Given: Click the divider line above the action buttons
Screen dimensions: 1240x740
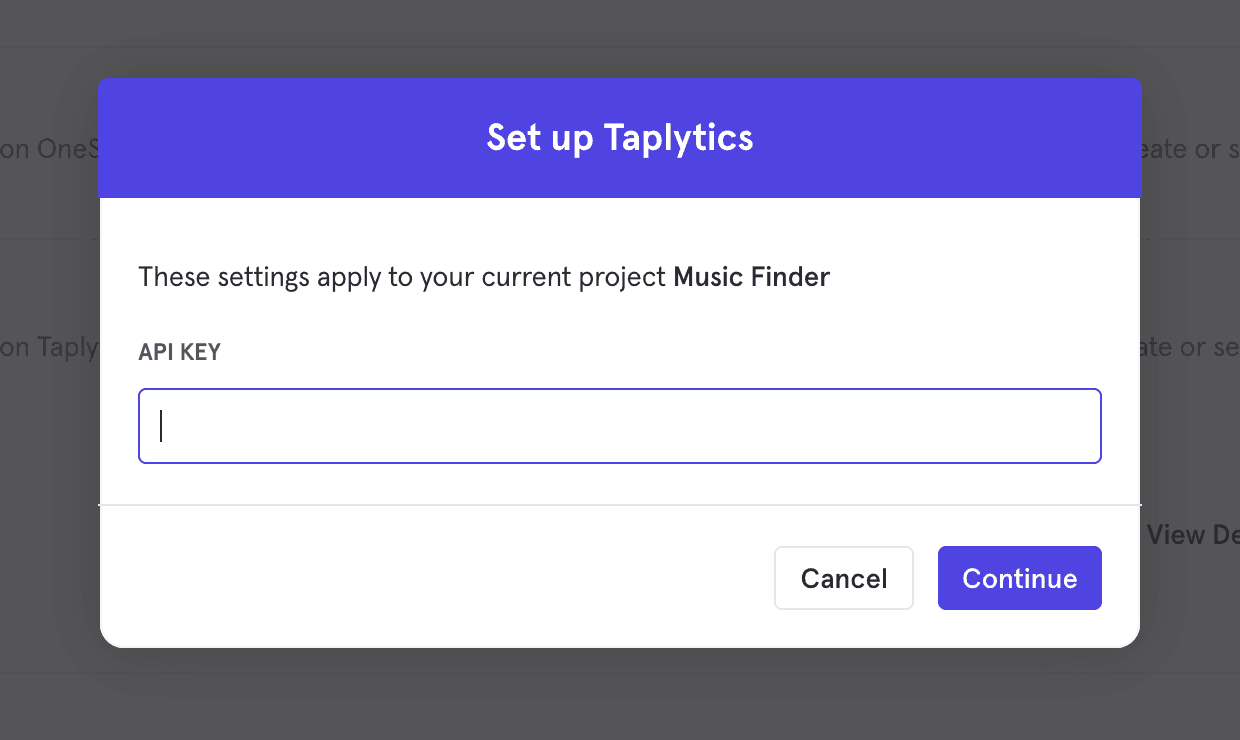Looking at the screenshot, I should 620,506.
